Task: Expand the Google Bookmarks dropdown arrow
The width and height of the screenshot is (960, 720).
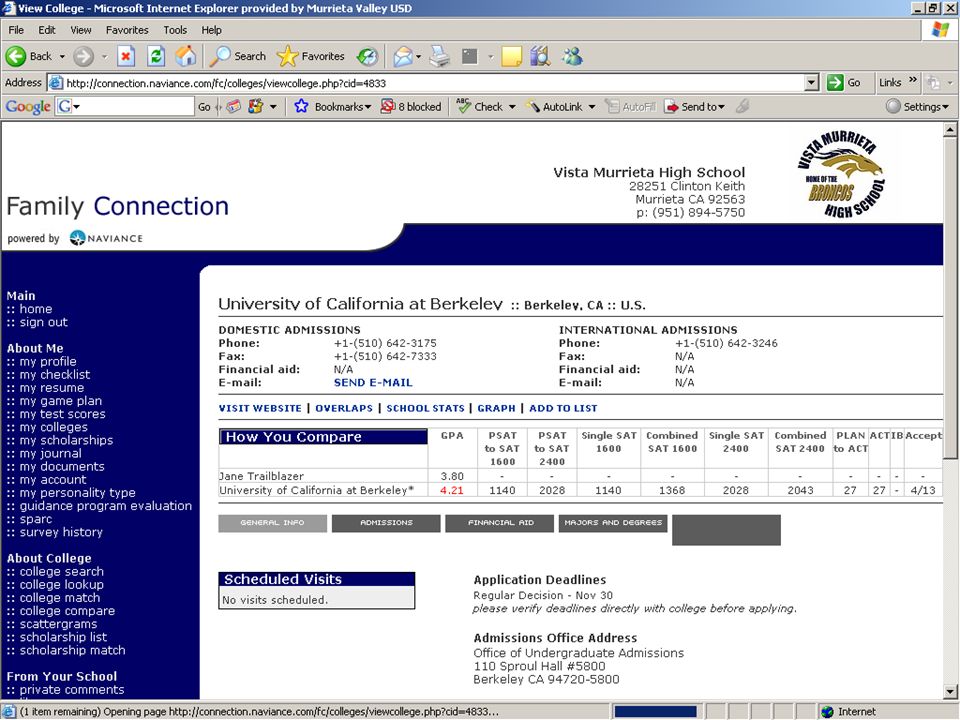Action: click(x=368, y=107)
